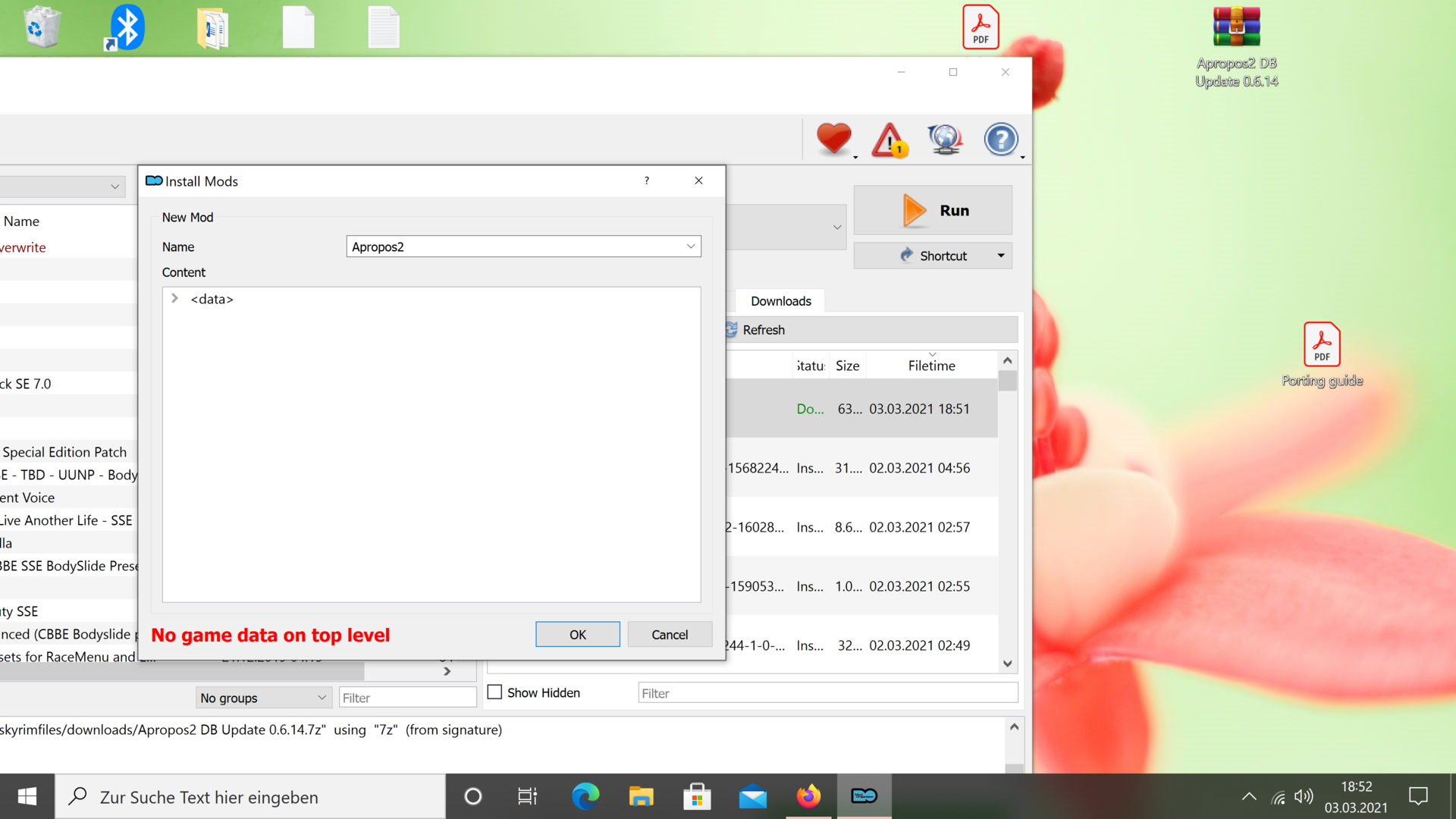Click the taskbar clock showing 18:52
Screen dimensions: 1456x819
(1356, 796)
